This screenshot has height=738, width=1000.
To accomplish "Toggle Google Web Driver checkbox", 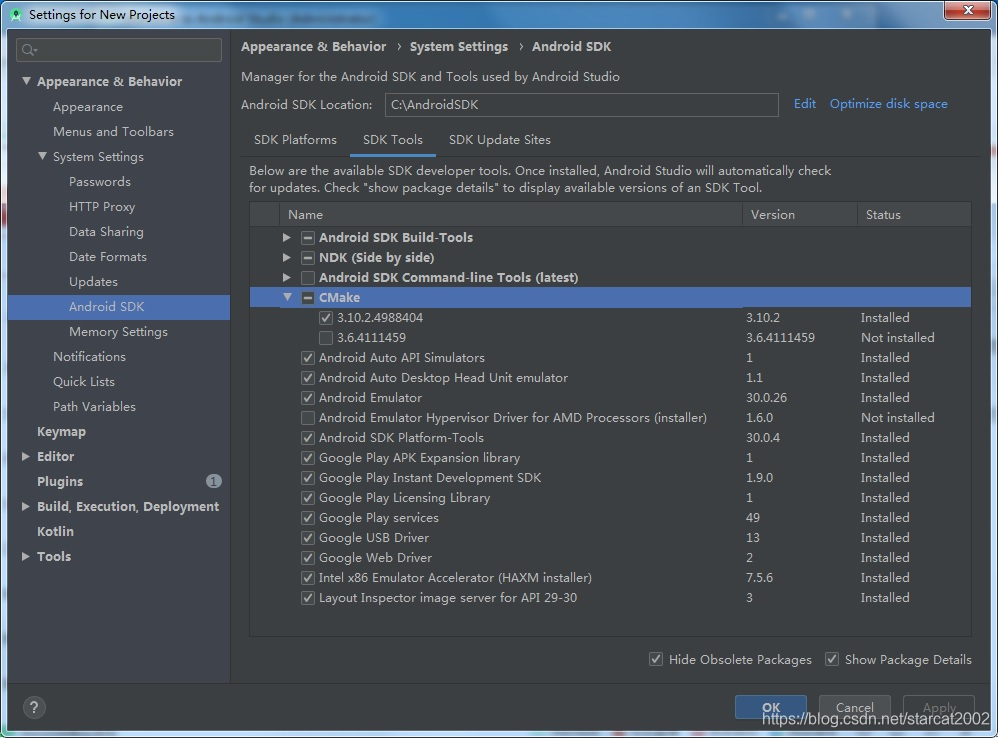I will tap(308, 557).
